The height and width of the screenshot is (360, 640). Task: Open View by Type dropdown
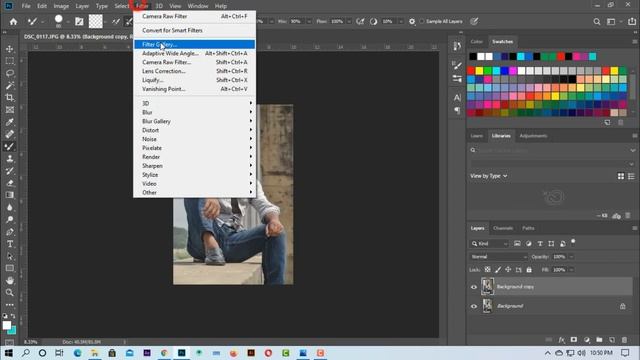click(489, 176)
